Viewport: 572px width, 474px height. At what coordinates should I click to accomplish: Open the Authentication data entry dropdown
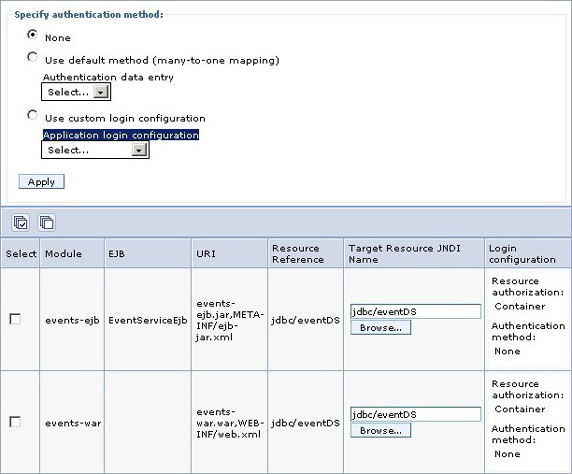76,92
